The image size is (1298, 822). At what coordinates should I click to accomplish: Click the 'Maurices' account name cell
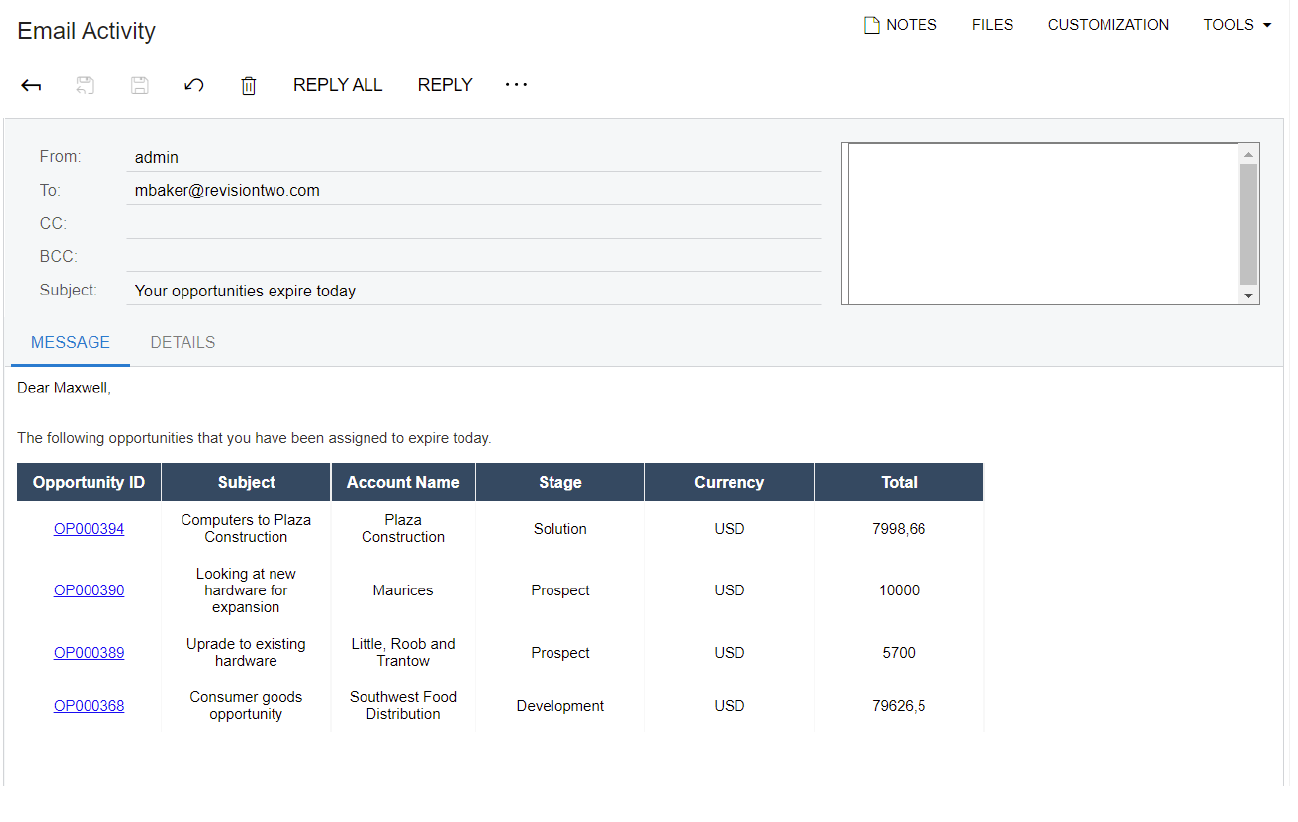(403, 591)
